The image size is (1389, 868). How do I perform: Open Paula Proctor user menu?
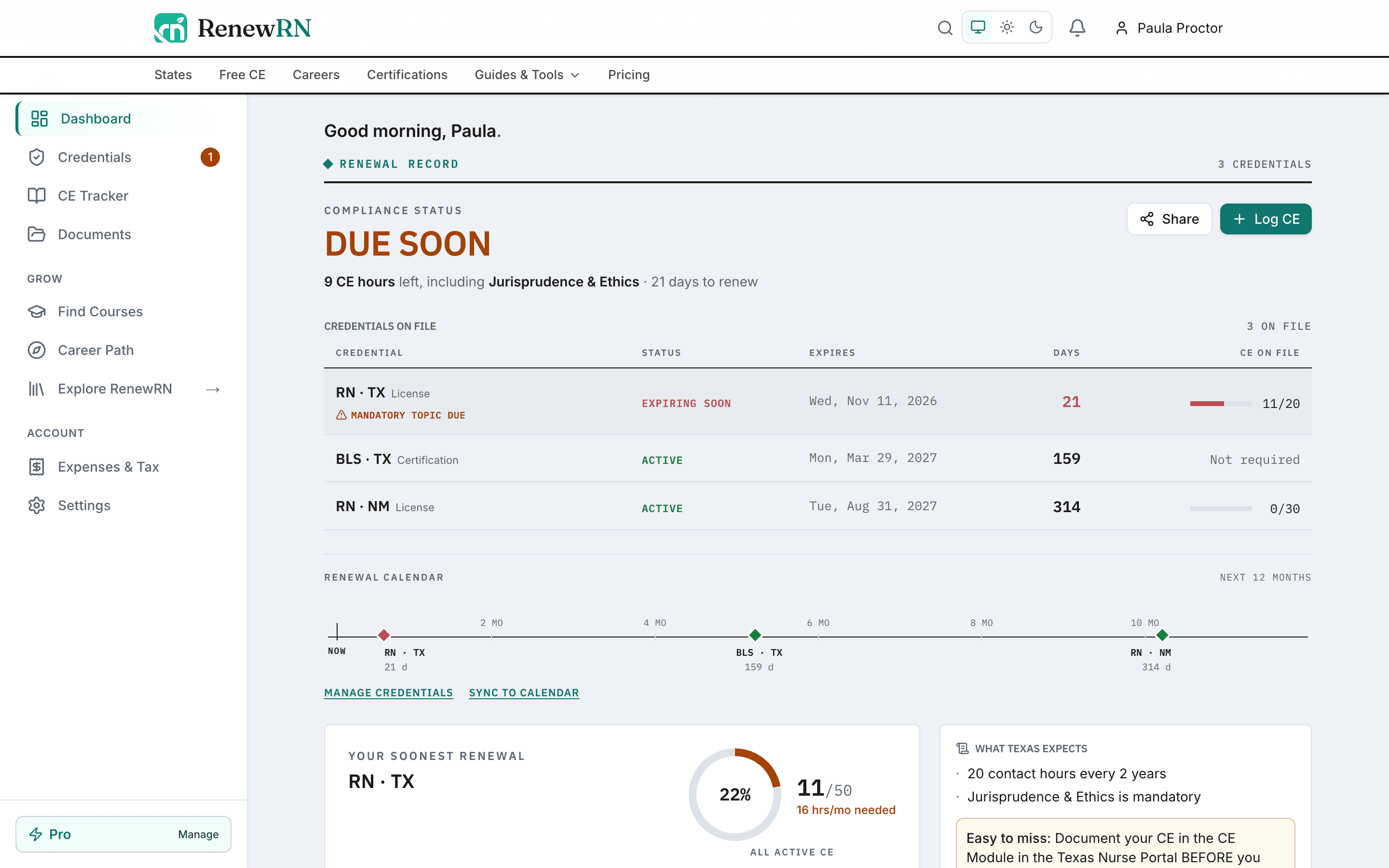point(1169,28)
